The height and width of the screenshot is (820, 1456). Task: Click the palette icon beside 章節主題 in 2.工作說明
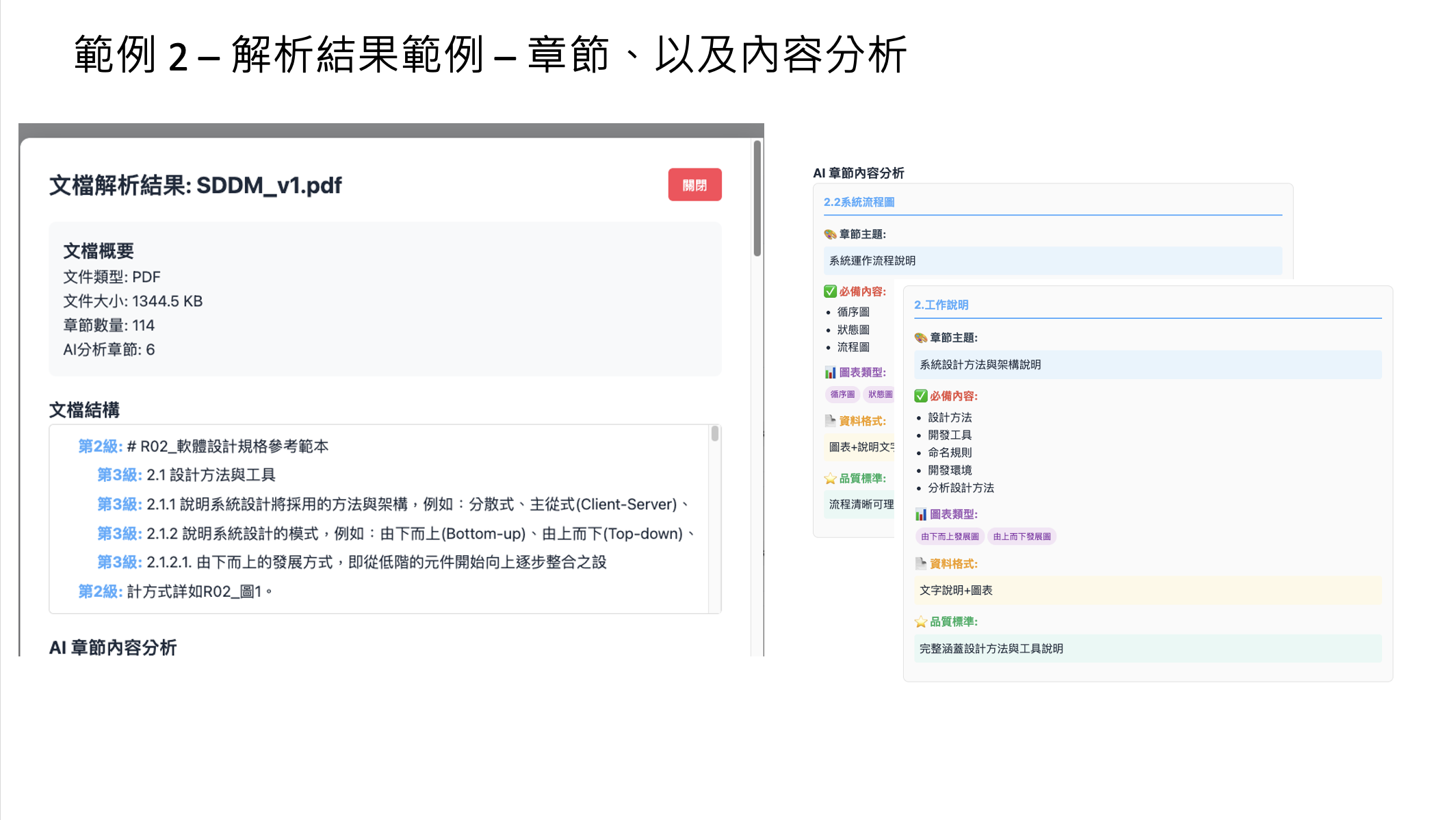click(x=921, y=337)
